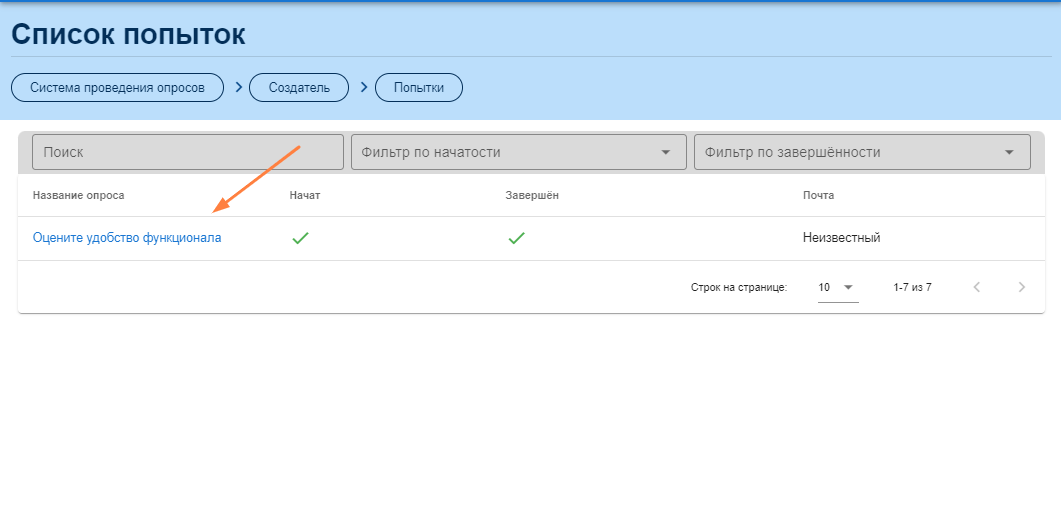
Task: Open the 'Оцените удобство функционала' survey link
Action: tap(127, 238)
